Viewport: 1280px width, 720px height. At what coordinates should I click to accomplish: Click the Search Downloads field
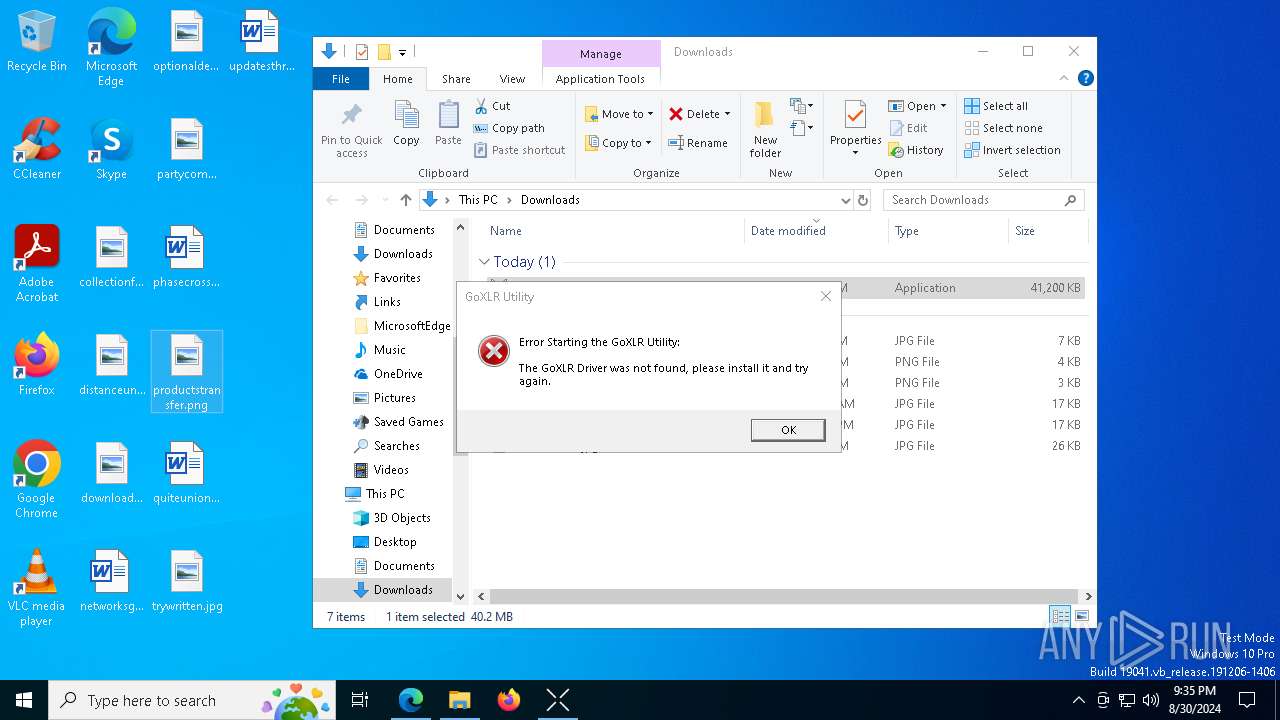tap(984, 200)
